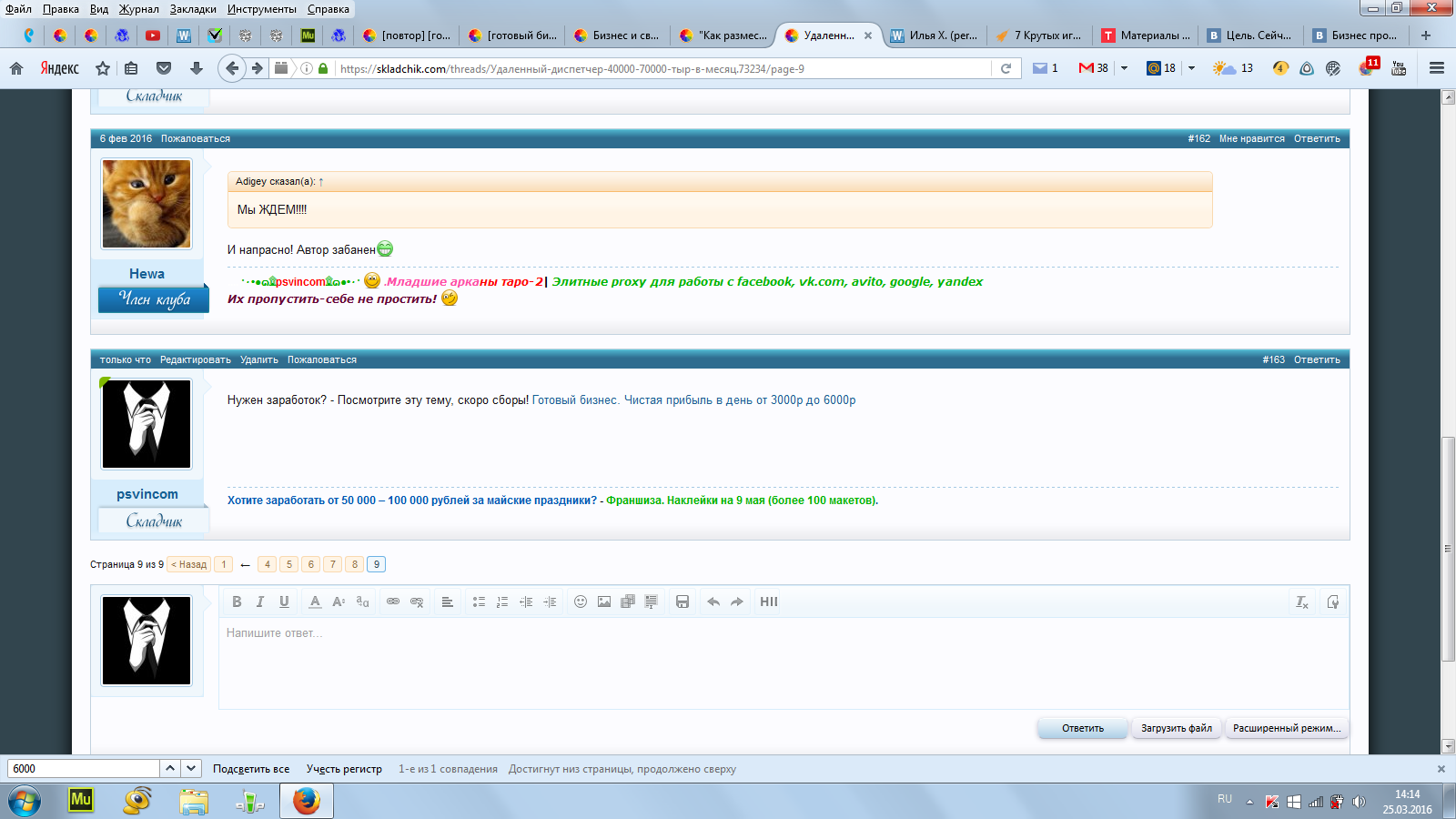
Task: Click the insert link icon in editor
Action: point(393,602)
